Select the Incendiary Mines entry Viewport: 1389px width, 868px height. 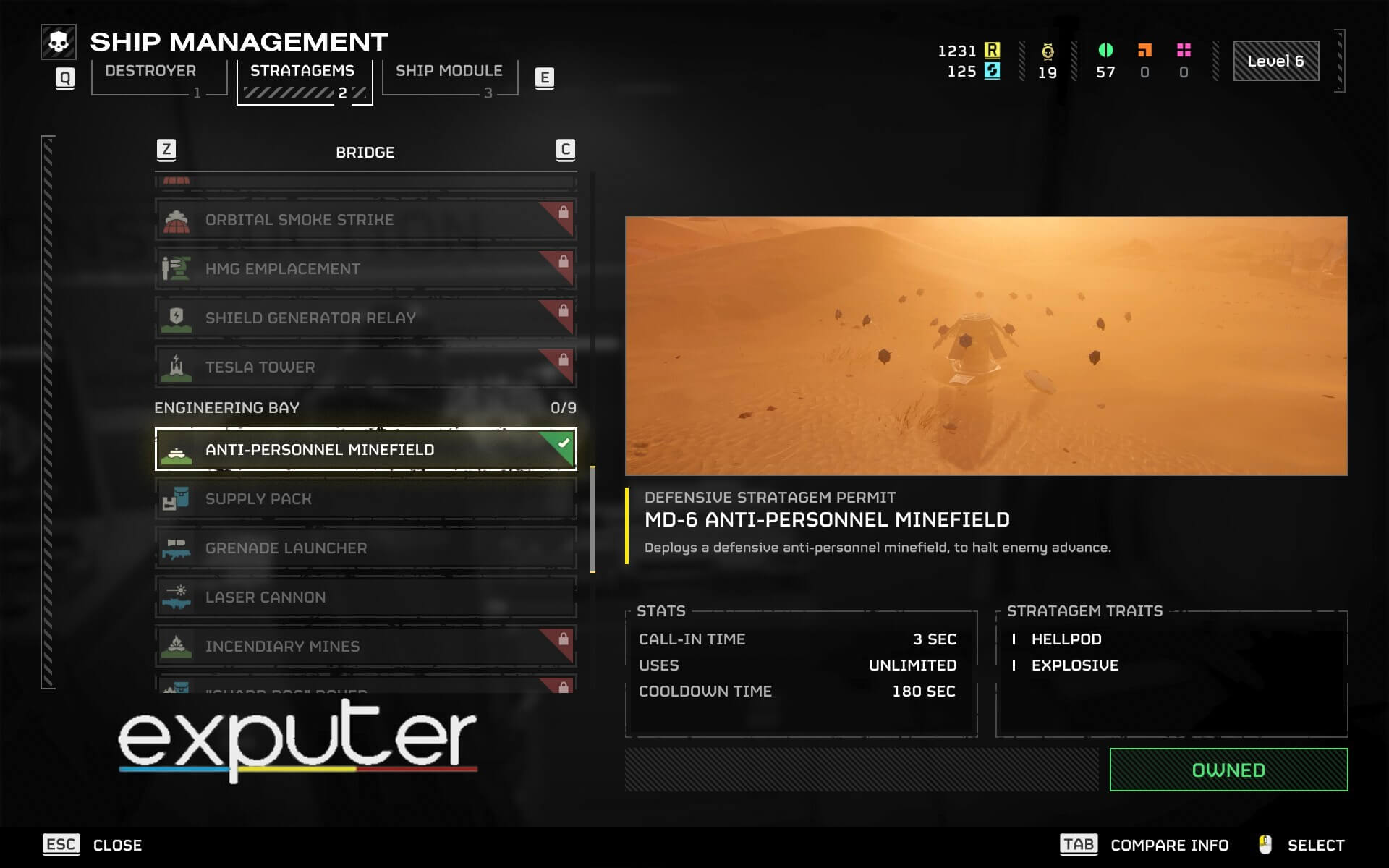click(x=365, y=647)
